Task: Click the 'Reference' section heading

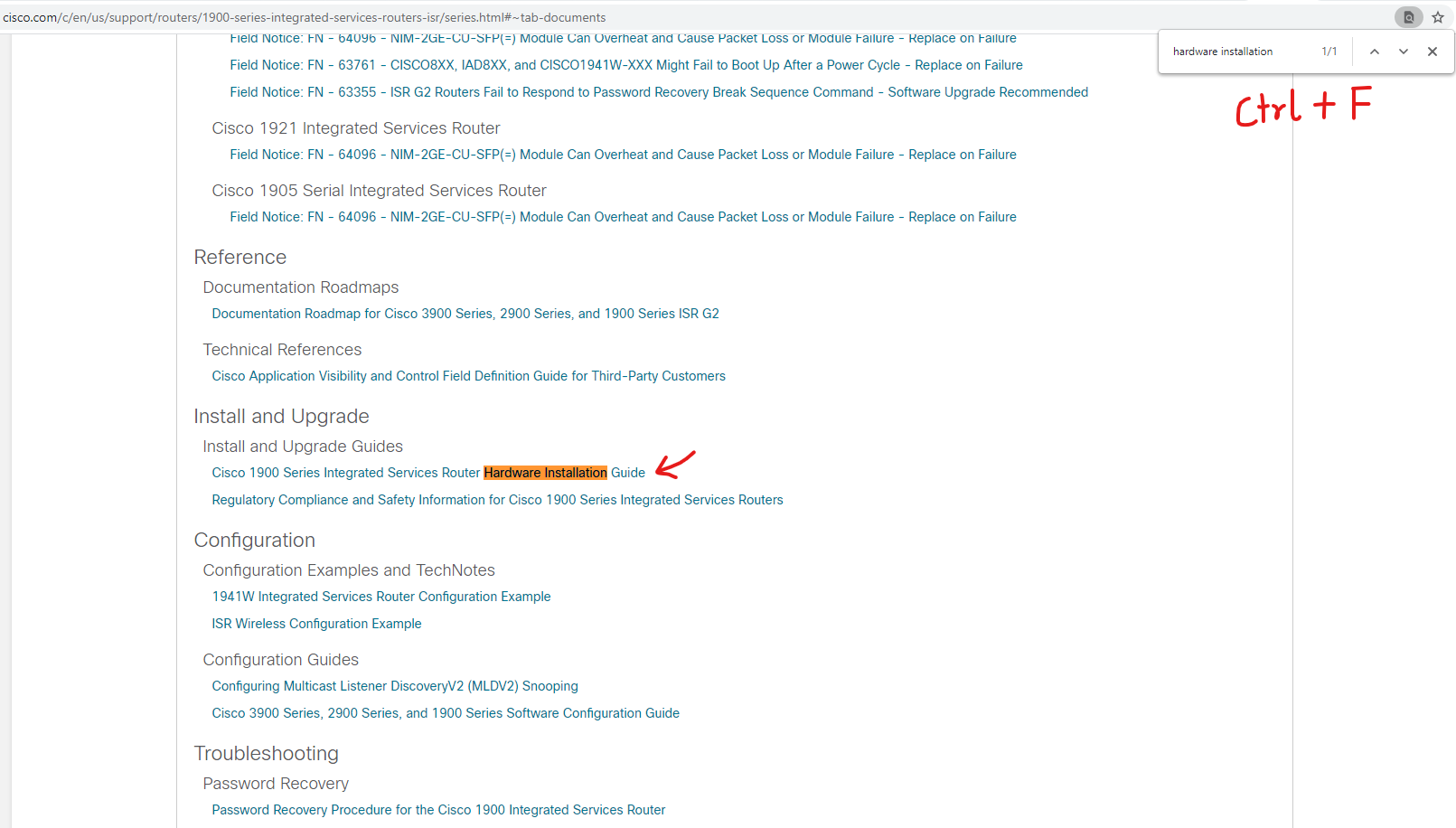Action: pyautogui.click(x=240, y=258)
